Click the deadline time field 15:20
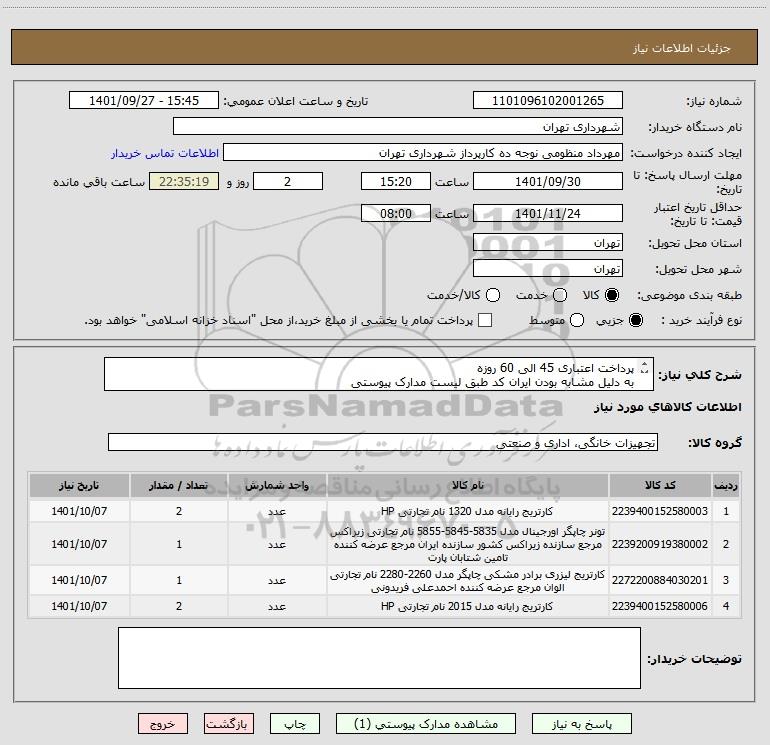This screenshot has height=745, width=770. click(x=396, y=181)
